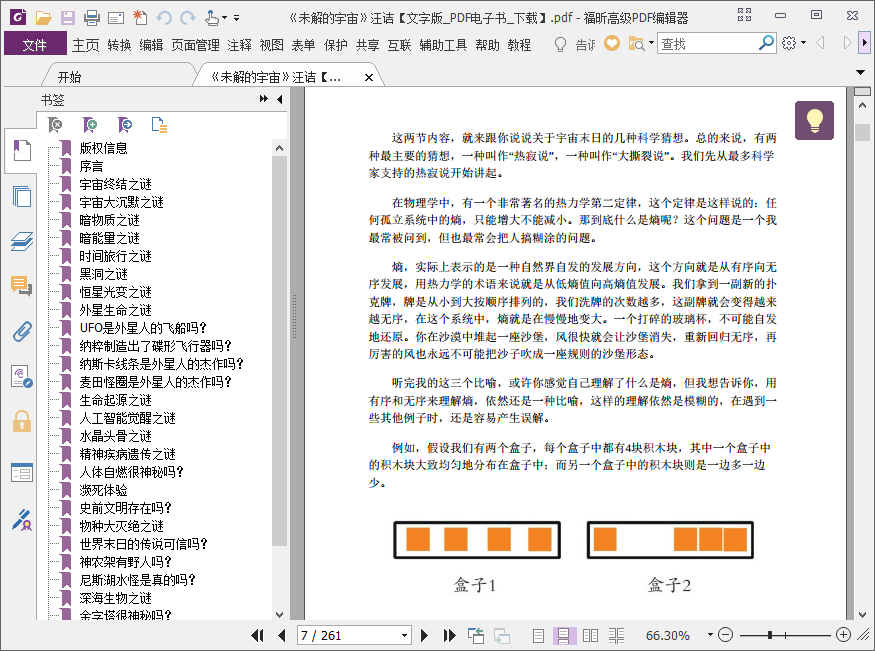875x651 pixels.
Task: Expand the folder search dropdown
Action: click(x=651, y=43)
